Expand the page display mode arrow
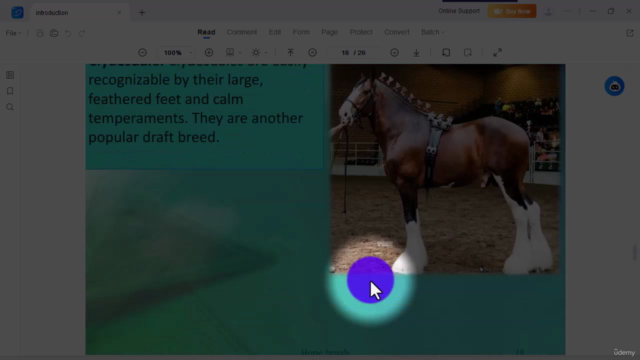The image size is (640, 360). point(240,53)
